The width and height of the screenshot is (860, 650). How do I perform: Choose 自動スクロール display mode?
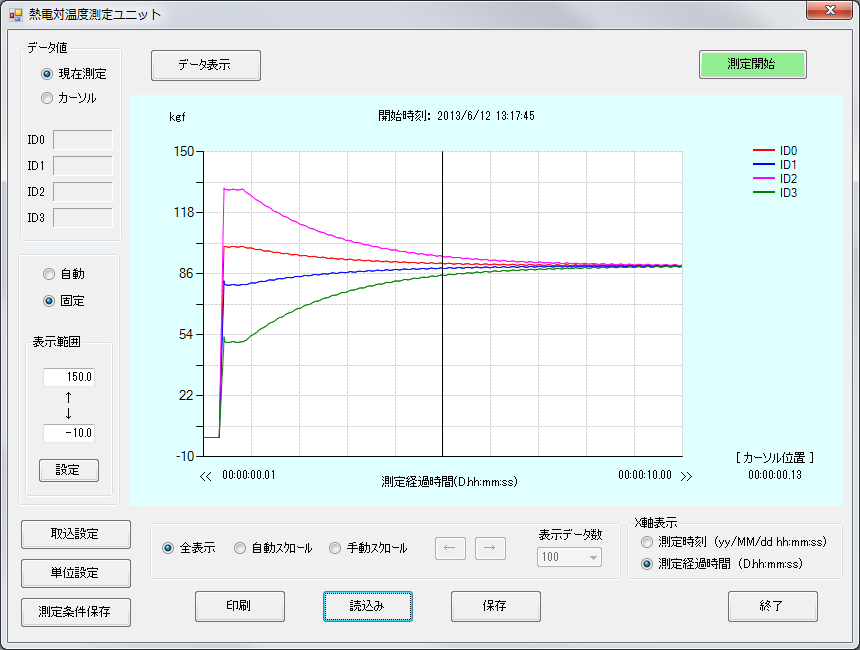240,548
